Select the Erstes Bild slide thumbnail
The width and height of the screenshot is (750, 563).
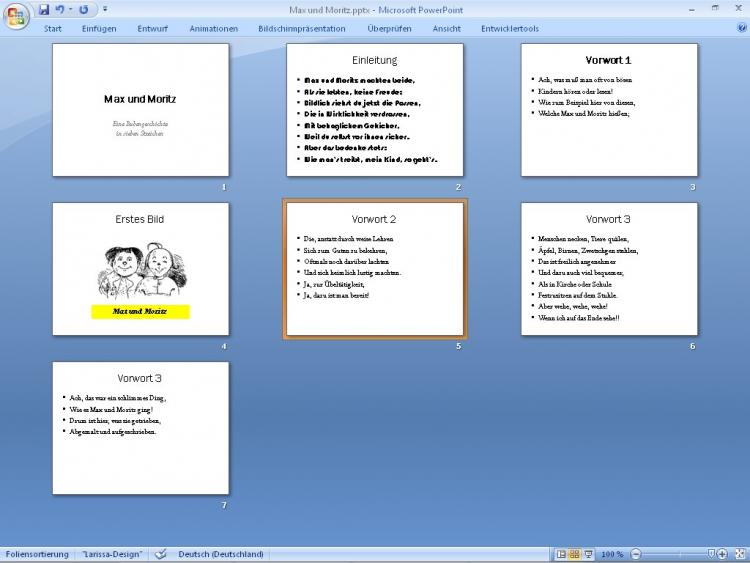click(140, 269)
